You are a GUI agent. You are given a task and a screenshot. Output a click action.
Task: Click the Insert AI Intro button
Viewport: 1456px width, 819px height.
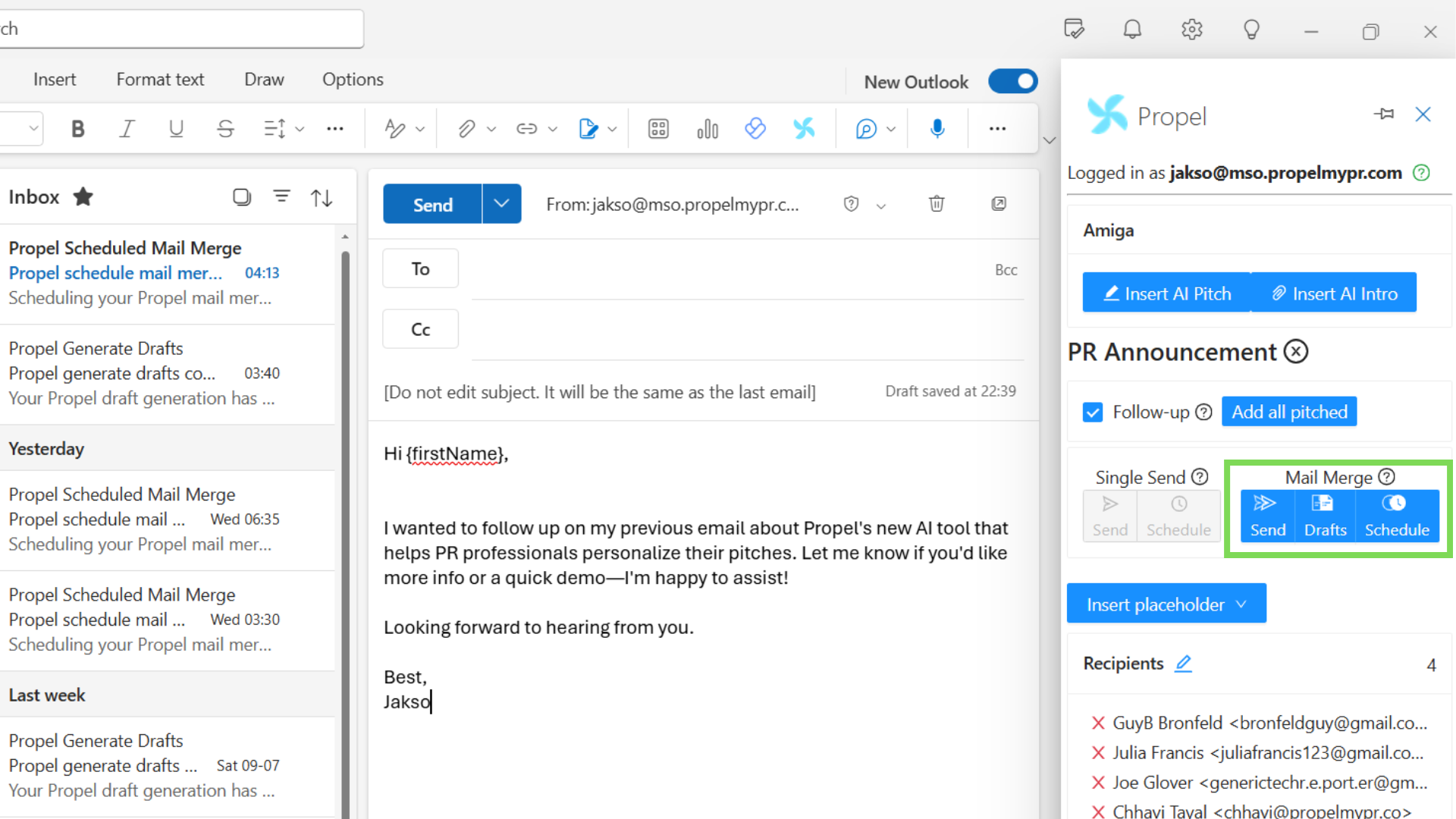coord(1334,293)
